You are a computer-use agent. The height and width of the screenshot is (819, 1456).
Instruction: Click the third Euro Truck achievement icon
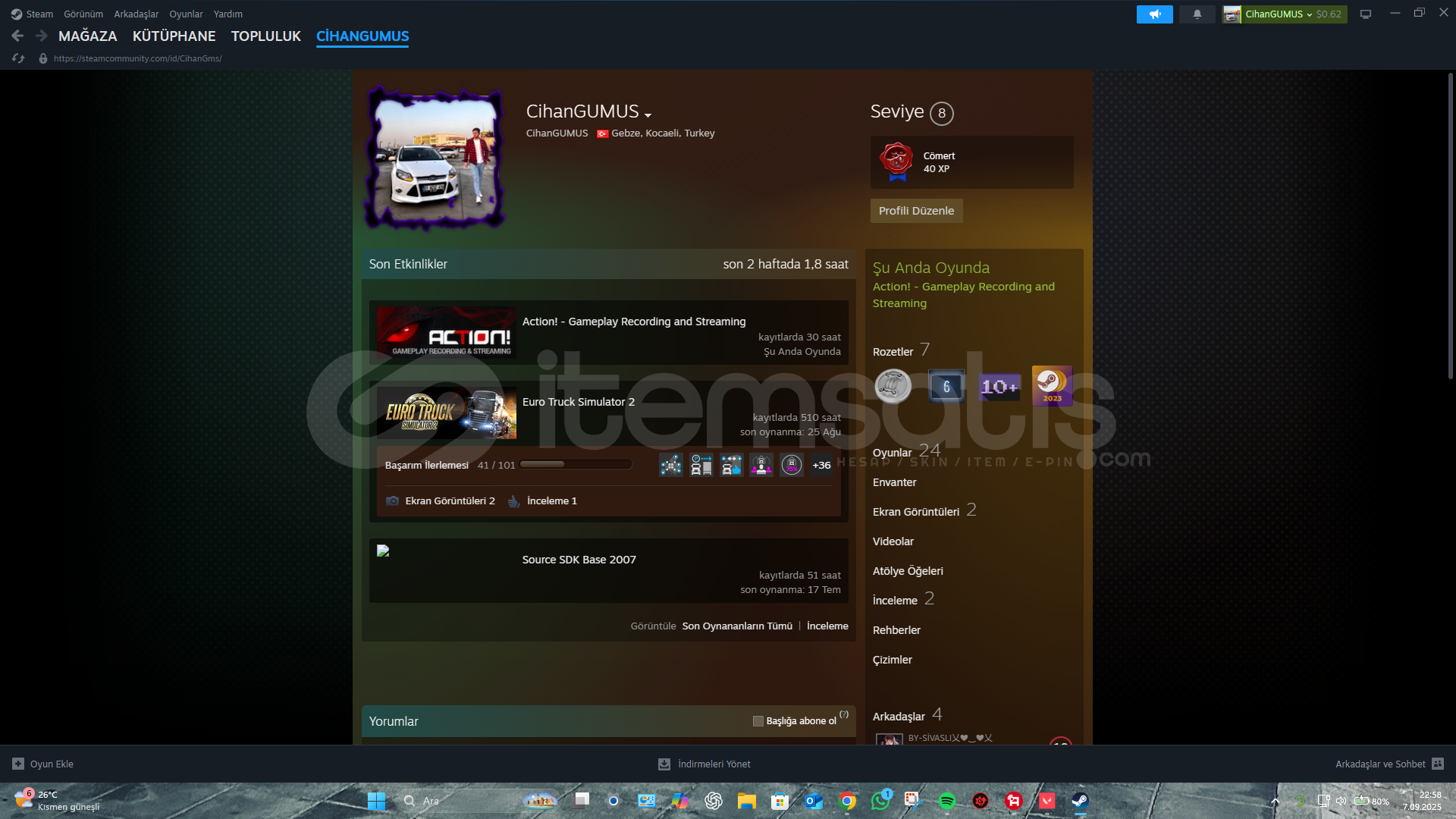click(x=732, y=465)
